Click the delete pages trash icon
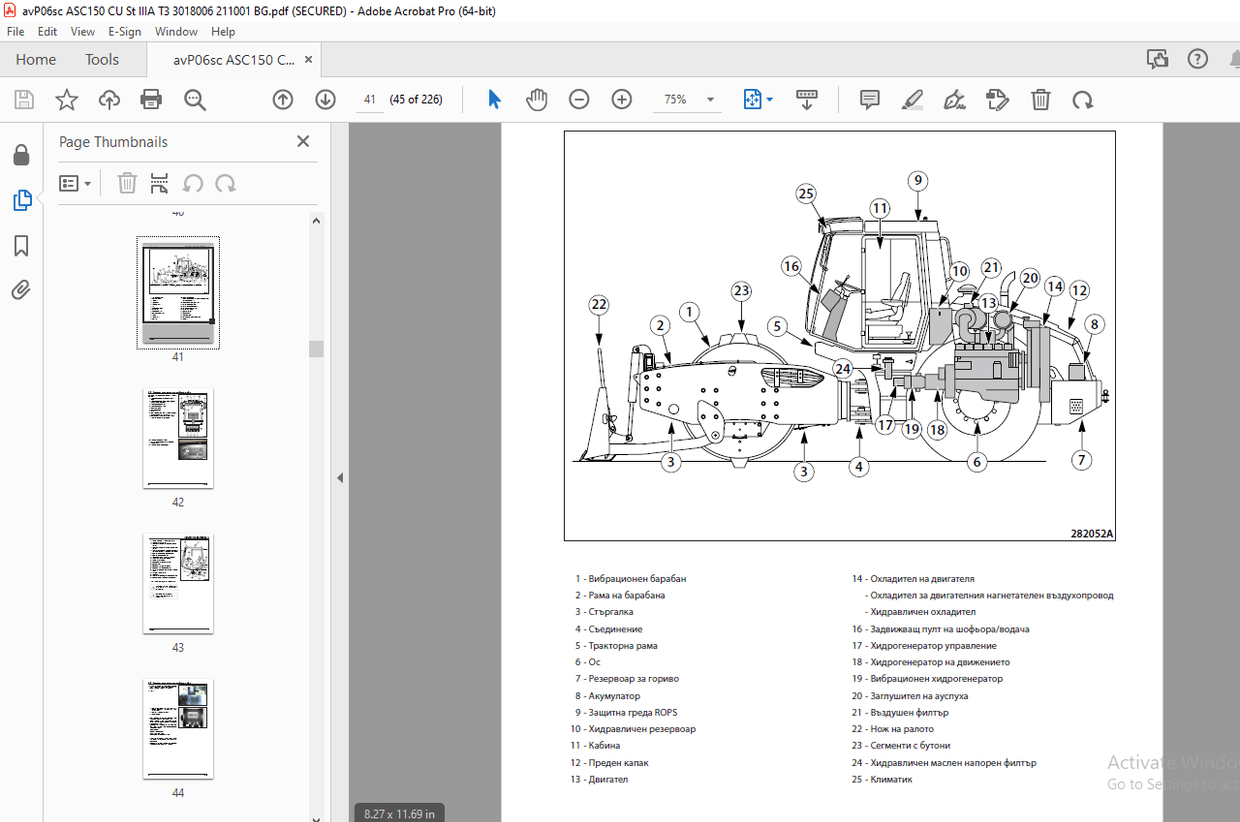 coord(1040,99)
